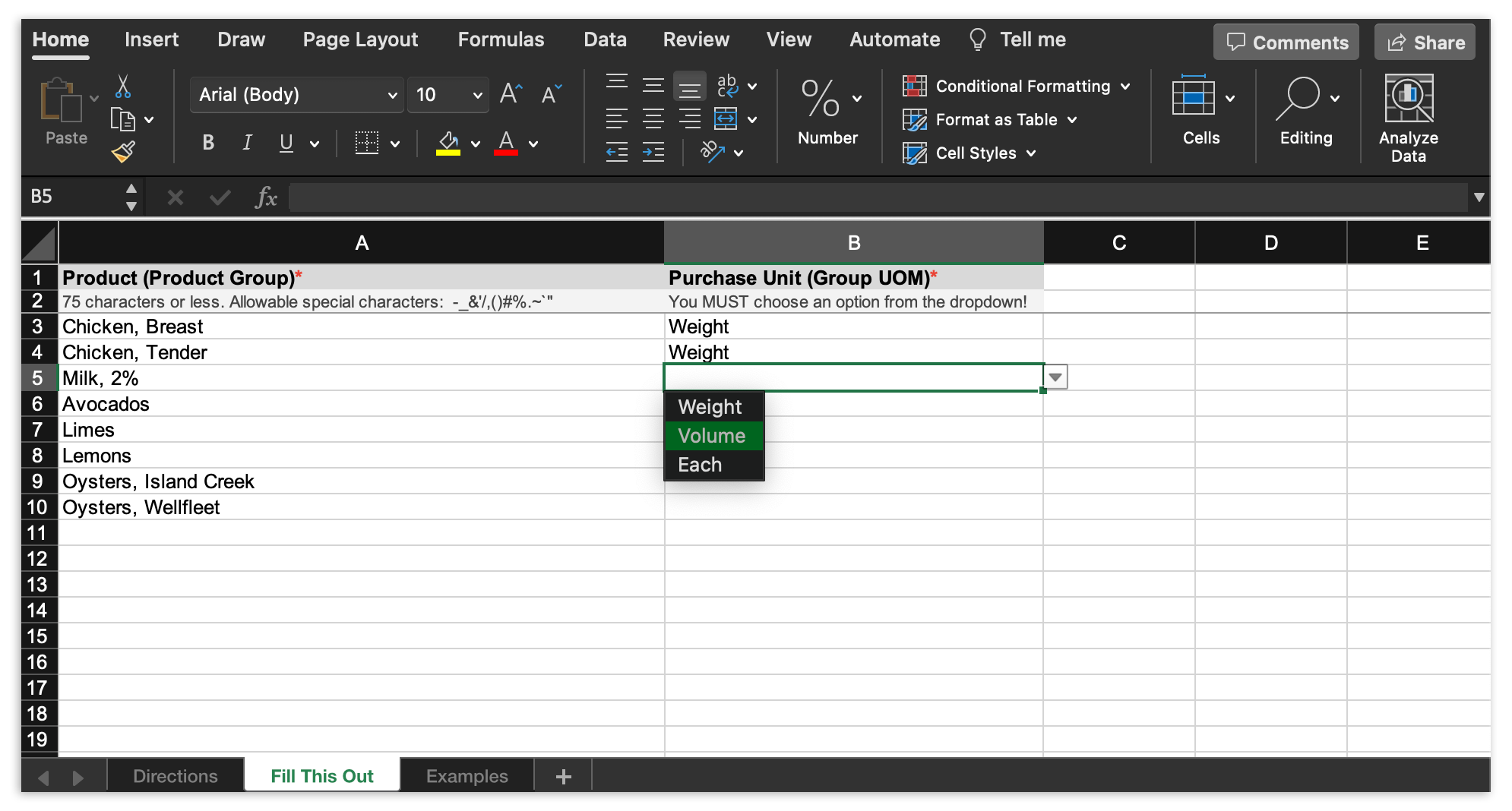Viewport: 1512px width, 811px height.
Task: Click the Wrap Text icon
Action: tap(727, 86)
